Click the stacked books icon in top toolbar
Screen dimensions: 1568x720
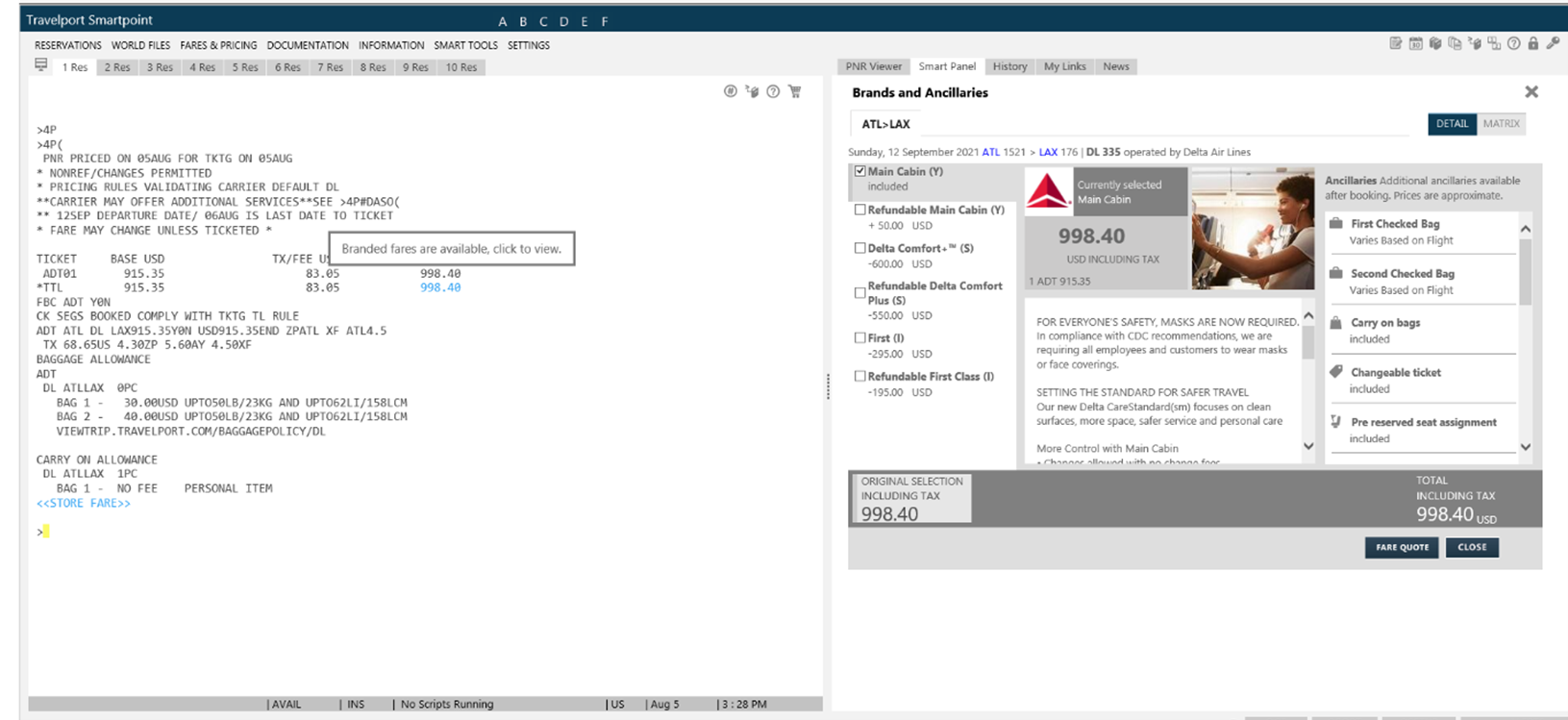coord(1434,43)
